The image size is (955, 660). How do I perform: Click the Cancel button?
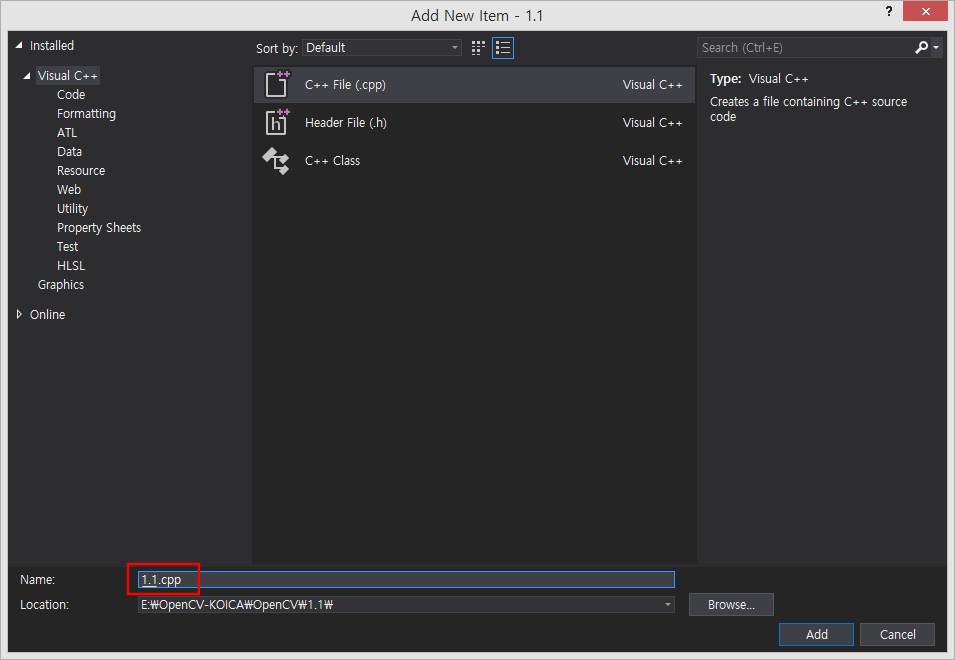[897, 634]
